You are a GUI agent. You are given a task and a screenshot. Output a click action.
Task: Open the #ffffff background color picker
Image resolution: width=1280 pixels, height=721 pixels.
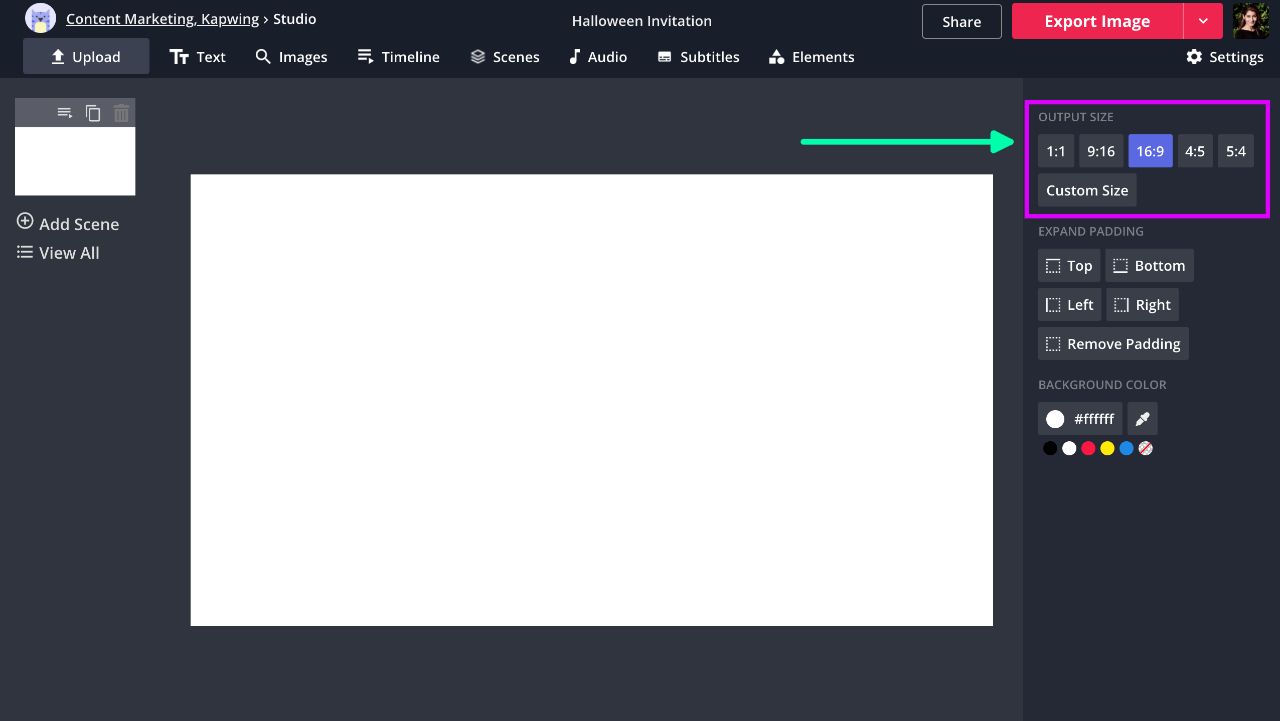click(1080, 419)
